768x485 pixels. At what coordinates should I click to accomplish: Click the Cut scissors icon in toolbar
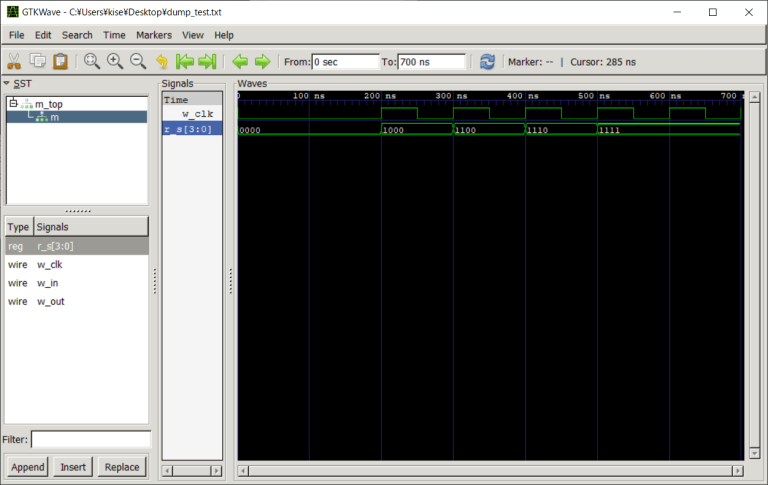pos(14,61)
